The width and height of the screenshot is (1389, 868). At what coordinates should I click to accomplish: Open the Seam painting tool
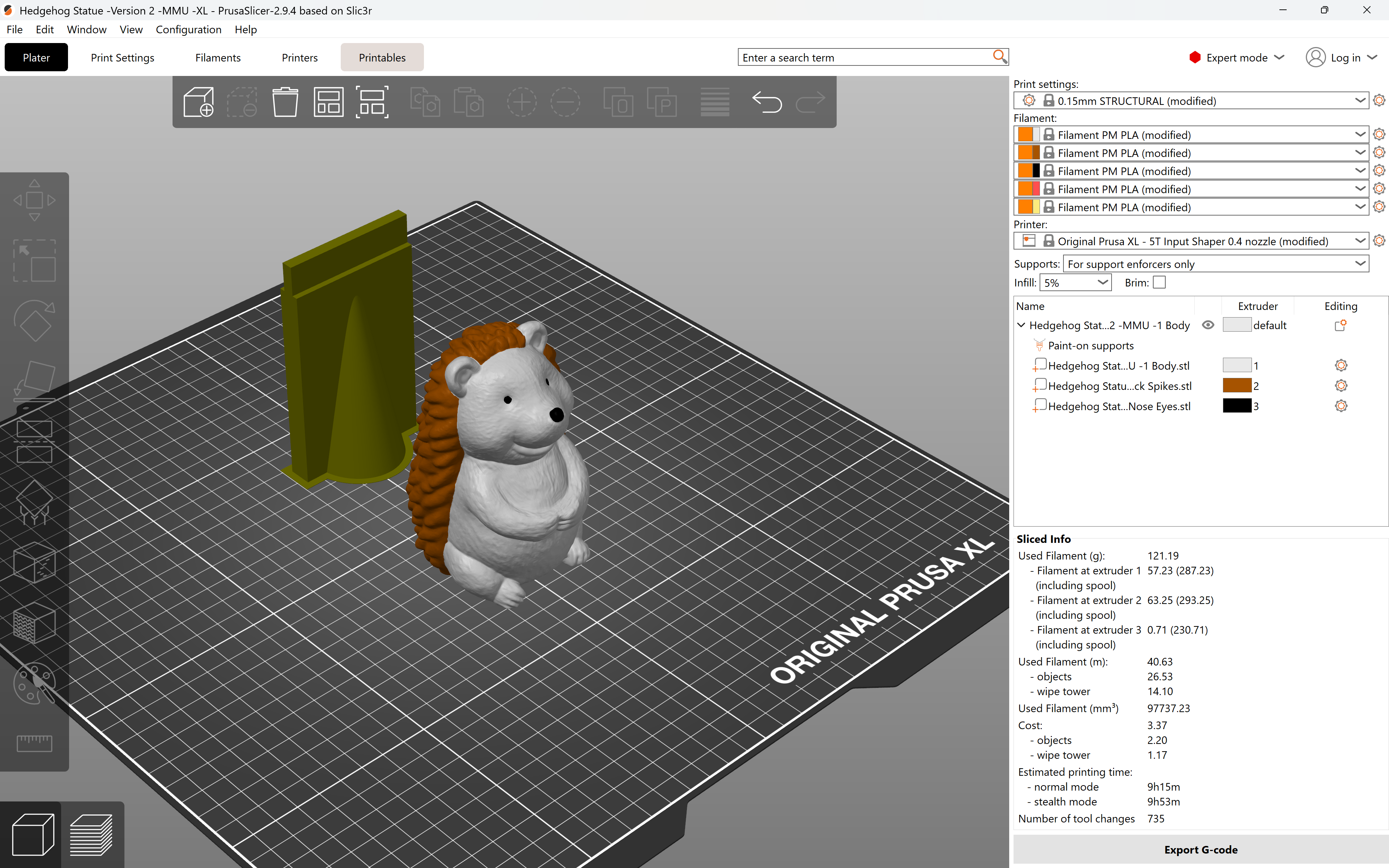(34, 563)
